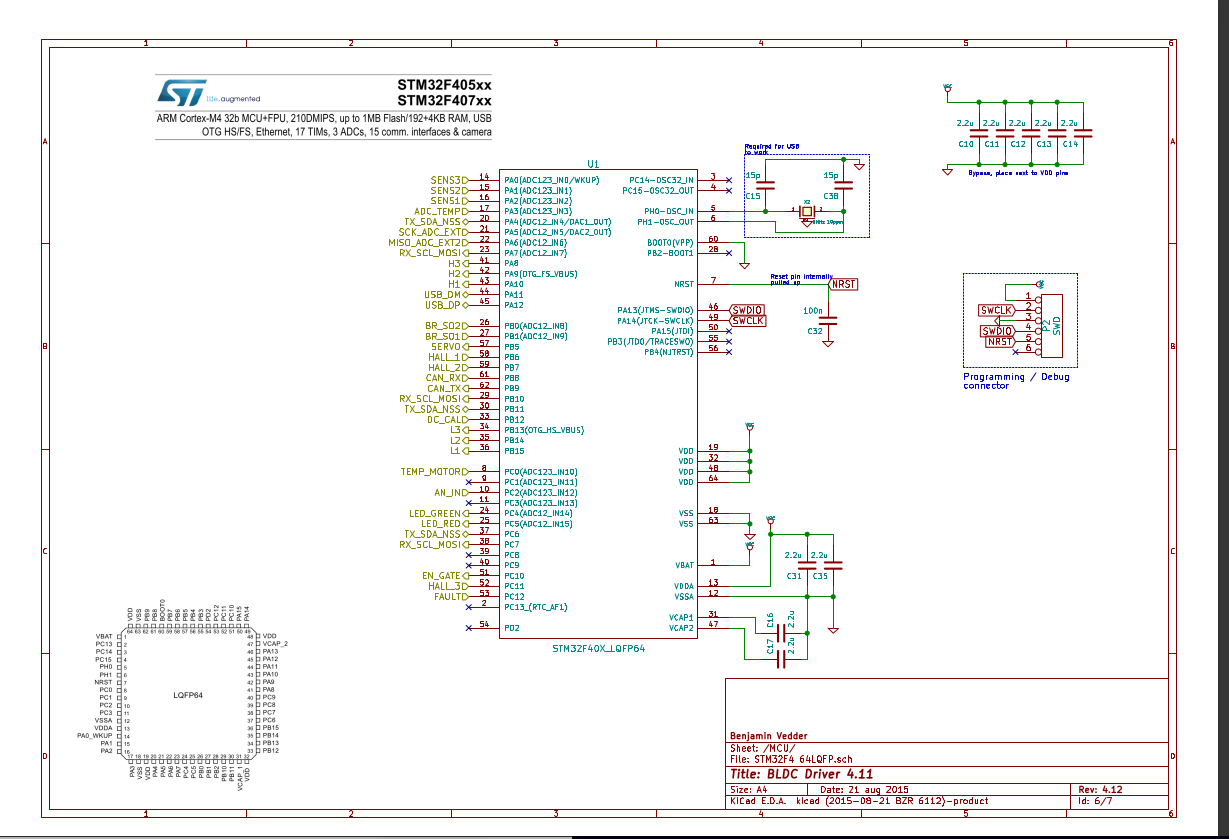This screenshot has width=1229, height=839.
Task: Click the ST life.augmented logo
Action: 208,93
